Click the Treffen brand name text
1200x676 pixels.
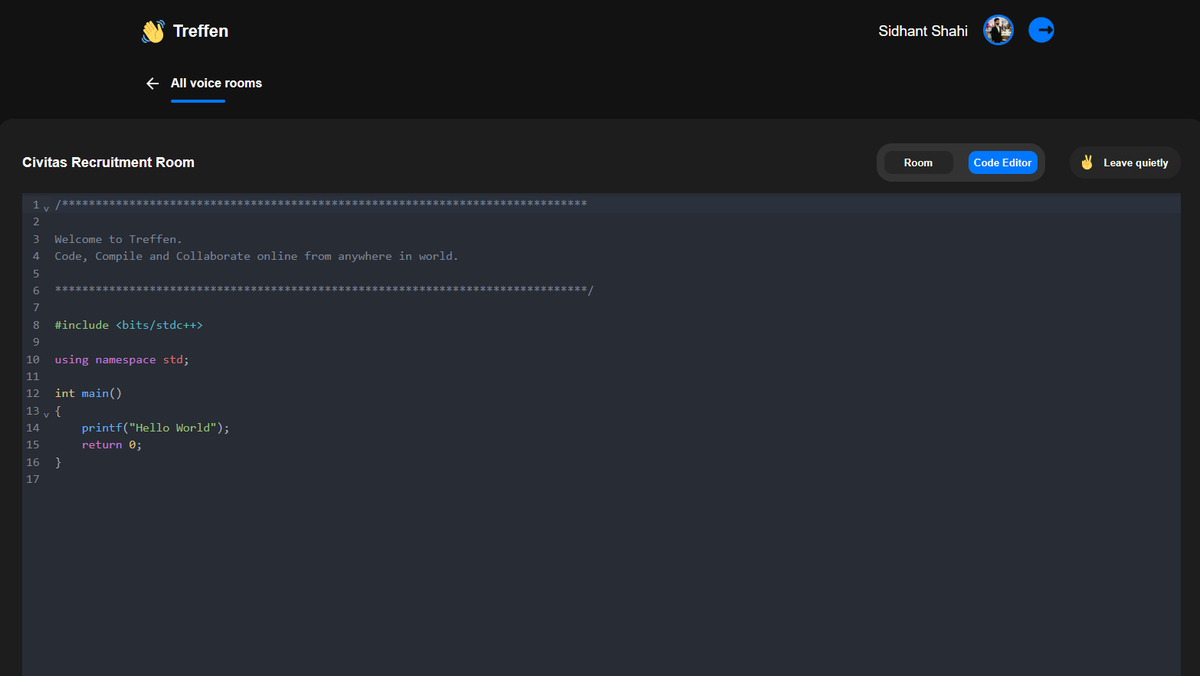(200, 31)
